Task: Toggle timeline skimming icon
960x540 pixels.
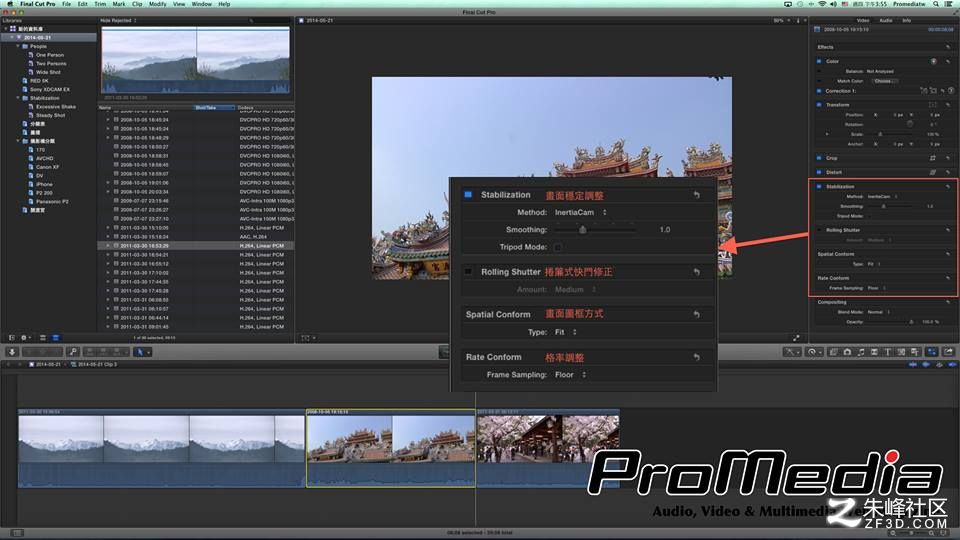Action: (x=913, y=364)
